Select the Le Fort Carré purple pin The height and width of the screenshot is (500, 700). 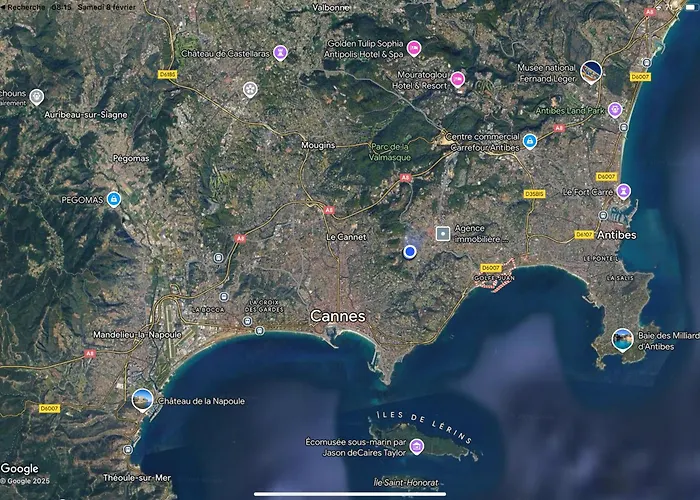pyautogui.click(x=623, y=191)
